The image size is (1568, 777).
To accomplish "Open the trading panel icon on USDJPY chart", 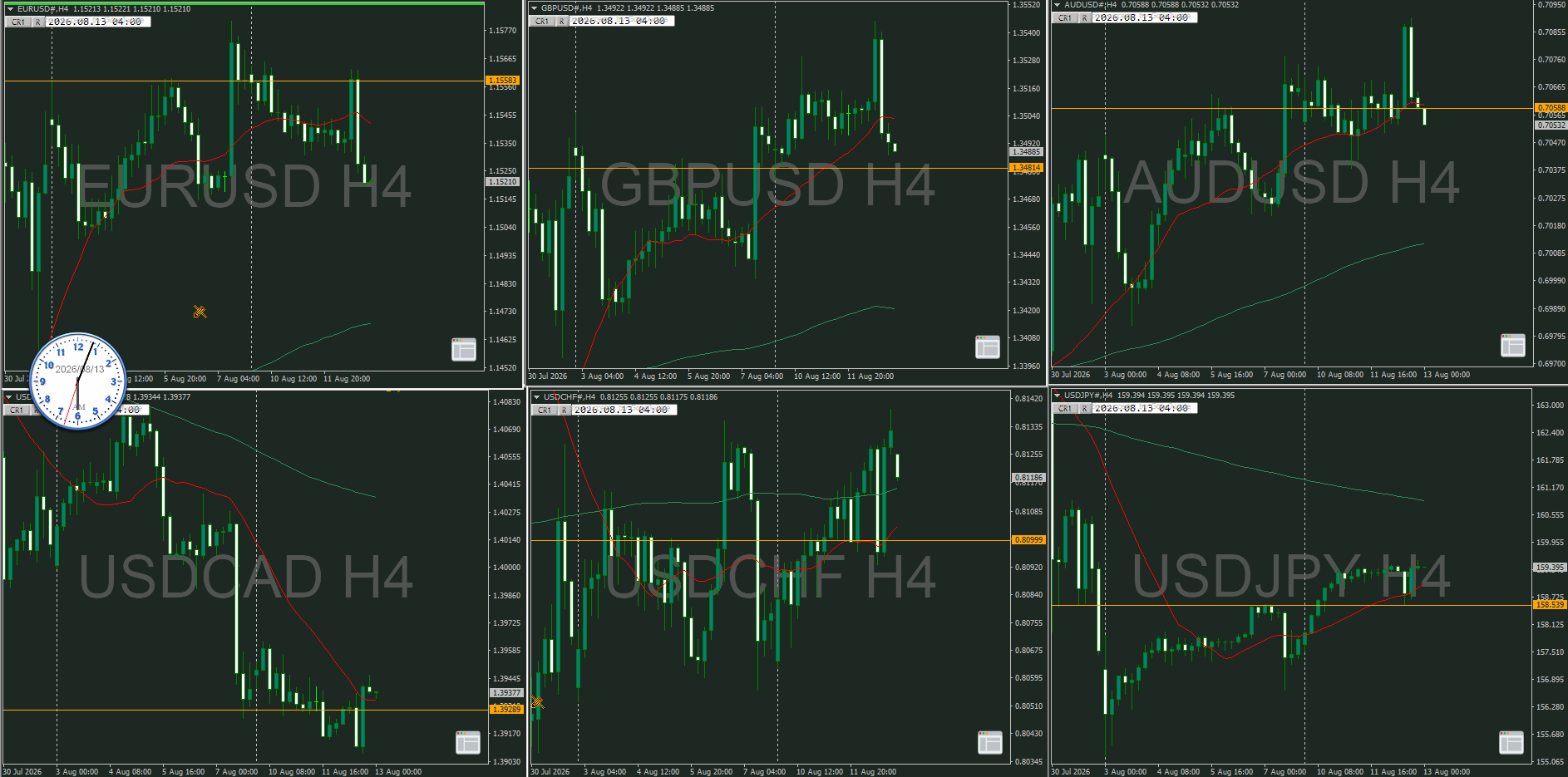I will [1511, 742].
